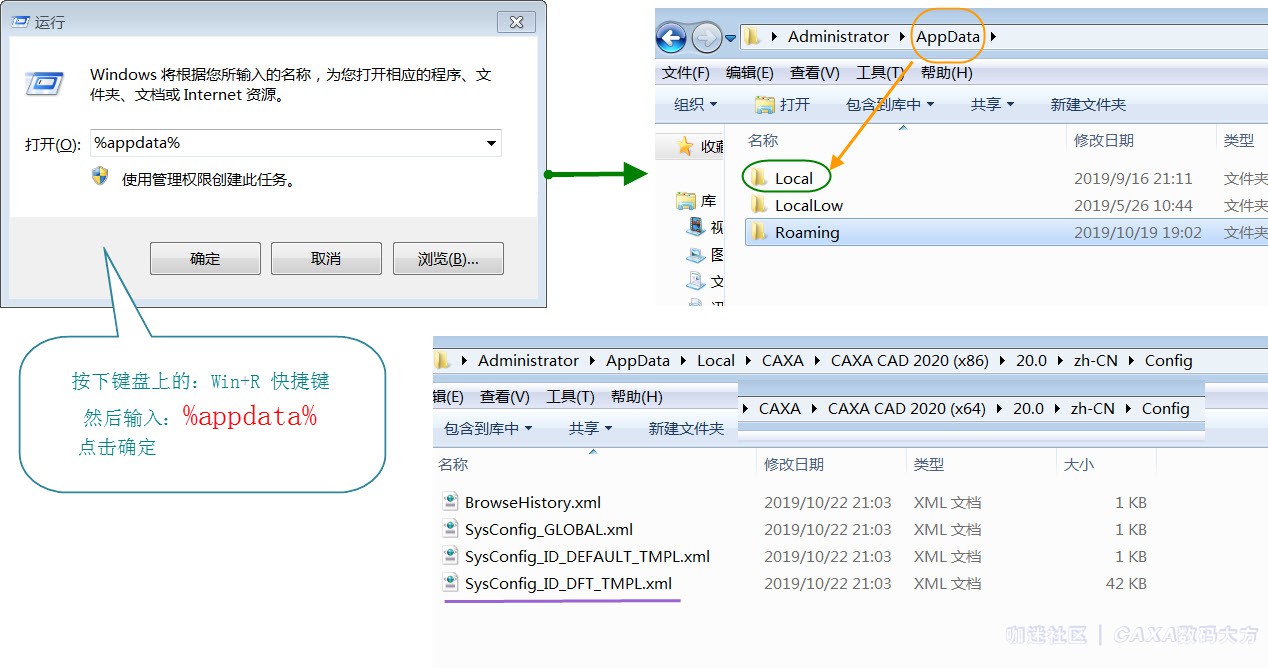The image size is (1268, 668).
Task: Expand 包含到库中 dropdown in Config window
Action: click(x=488, y=428)
